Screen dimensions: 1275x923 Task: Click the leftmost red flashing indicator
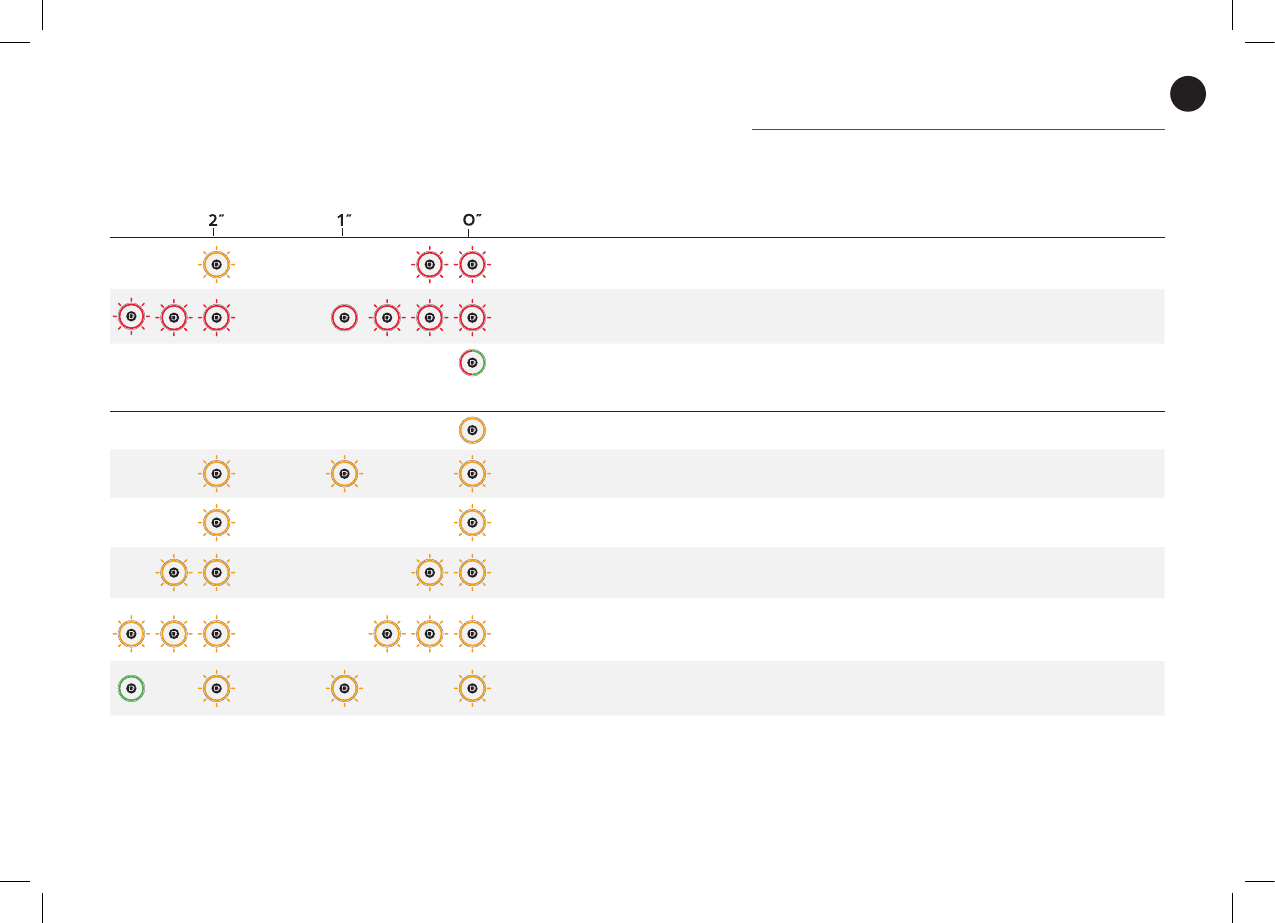[130, 317]
